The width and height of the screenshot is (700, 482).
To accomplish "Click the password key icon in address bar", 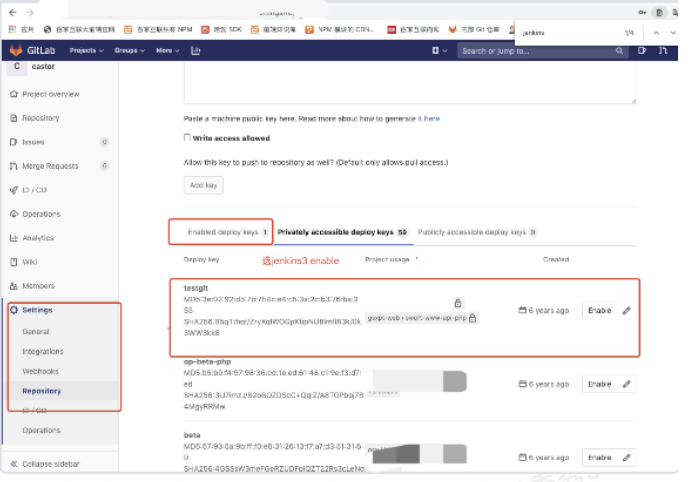I will tap(642, 12).
